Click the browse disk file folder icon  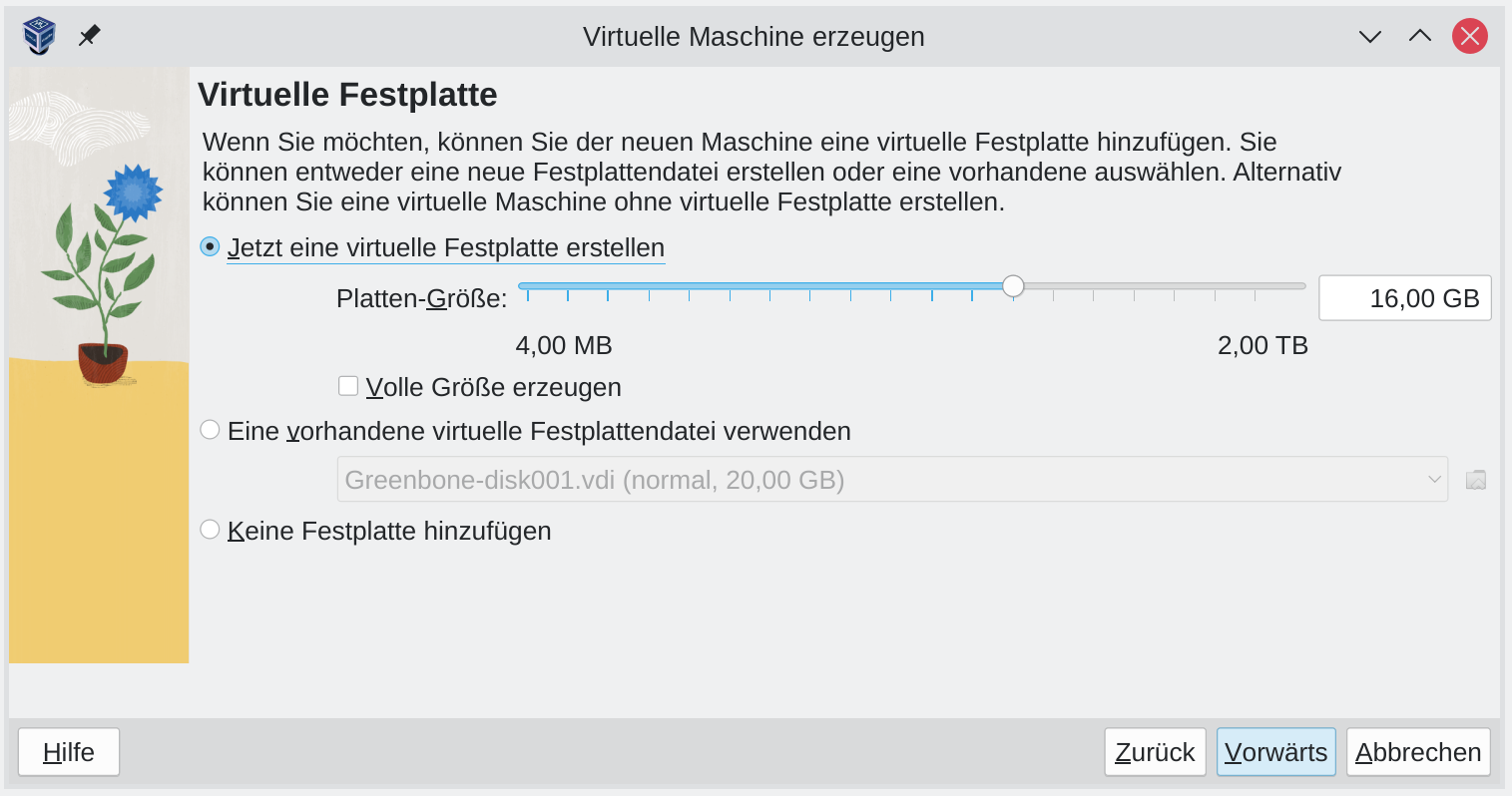point(1476,480)
